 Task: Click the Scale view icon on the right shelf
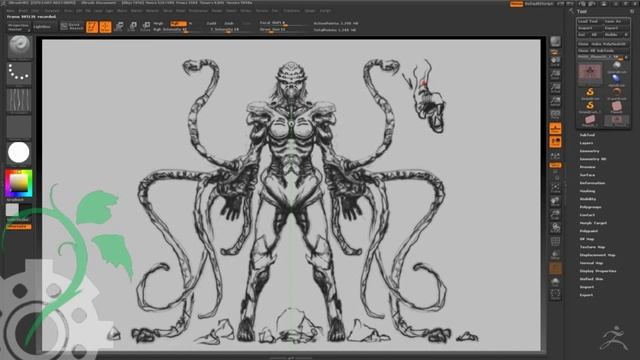(555, 214)
